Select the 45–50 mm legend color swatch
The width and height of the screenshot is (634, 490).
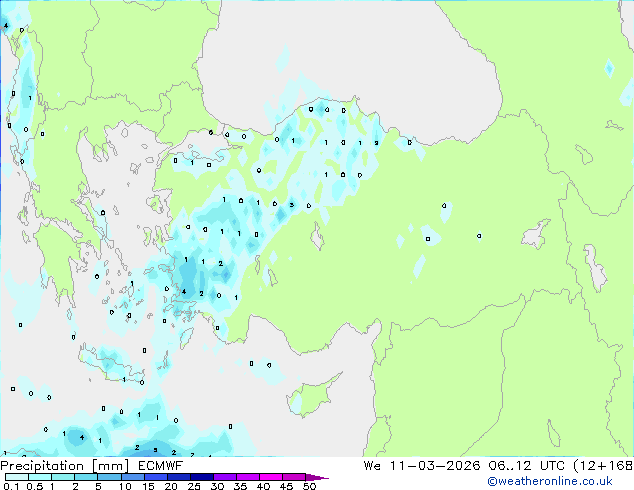click(294, 477)
